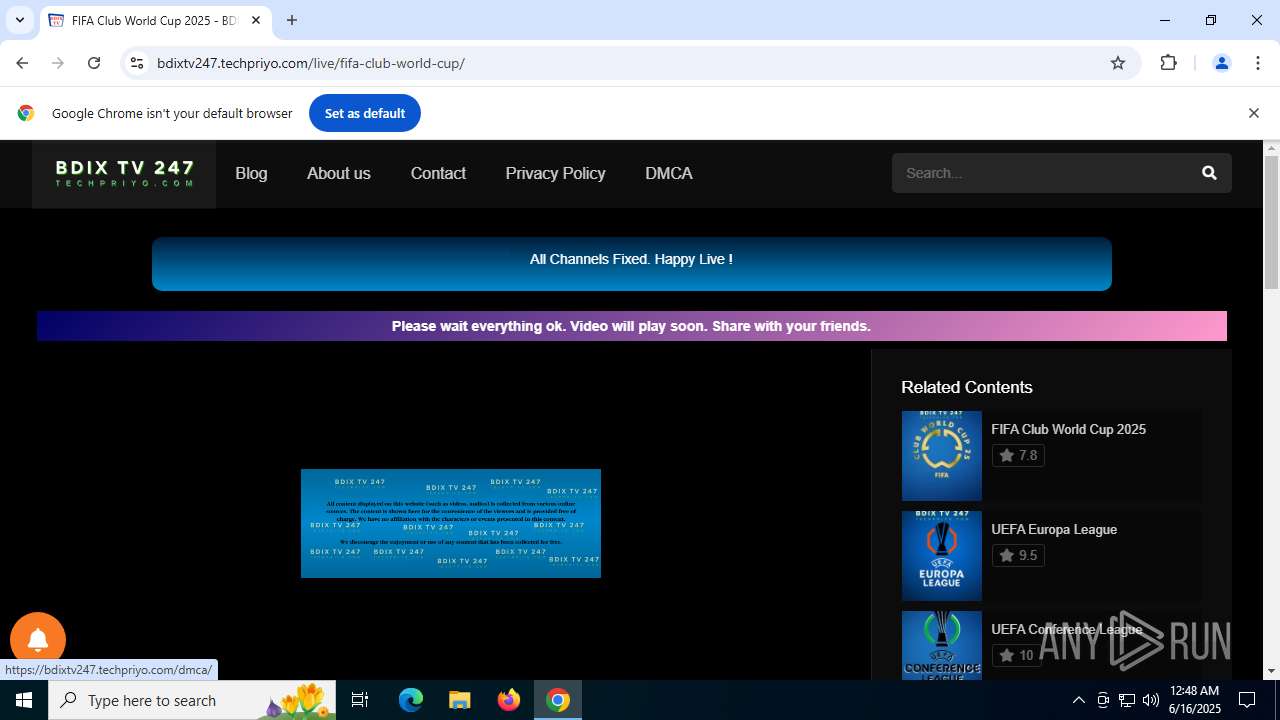Dismiss the default browser notification bar
This screenshot has height=720, width=1280.
1253,113
